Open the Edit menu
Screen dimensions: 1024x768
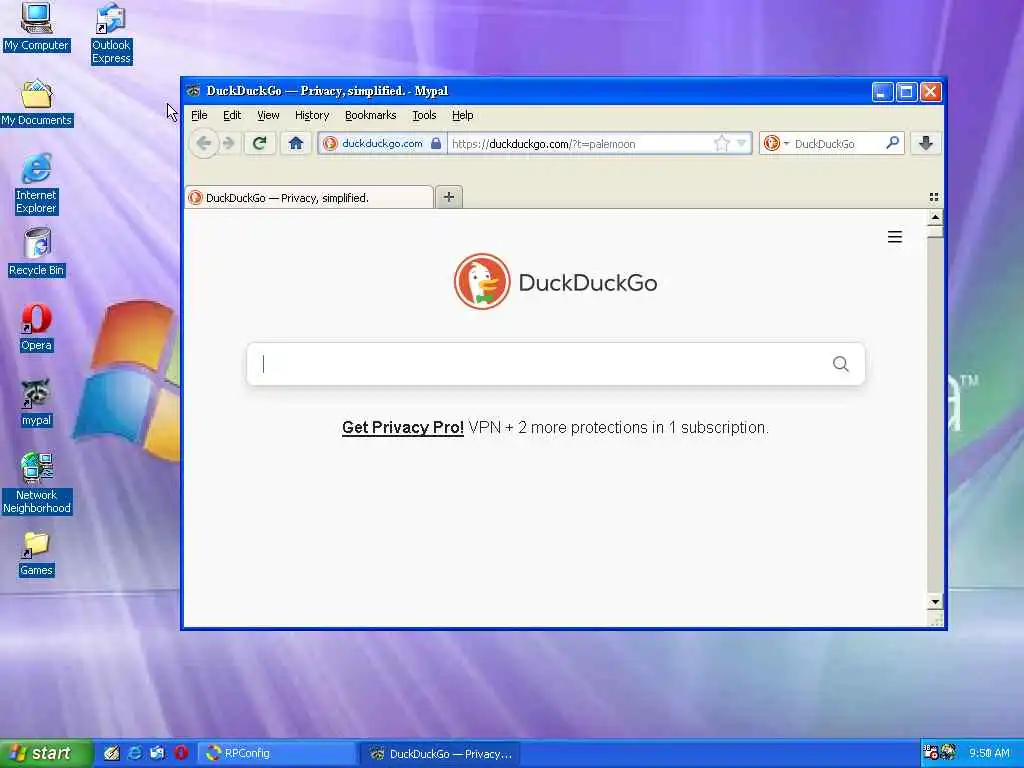coord(232,115)
